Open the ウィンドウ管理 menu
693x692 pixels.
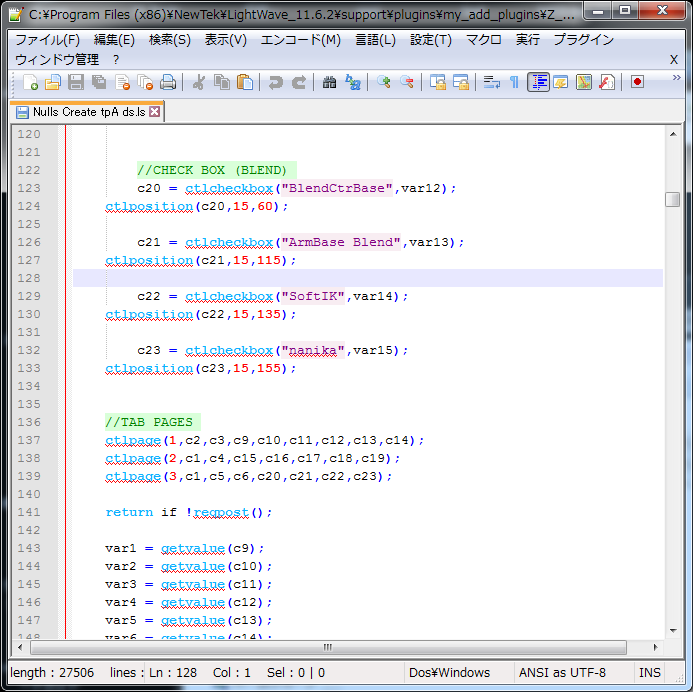[57, 60]
